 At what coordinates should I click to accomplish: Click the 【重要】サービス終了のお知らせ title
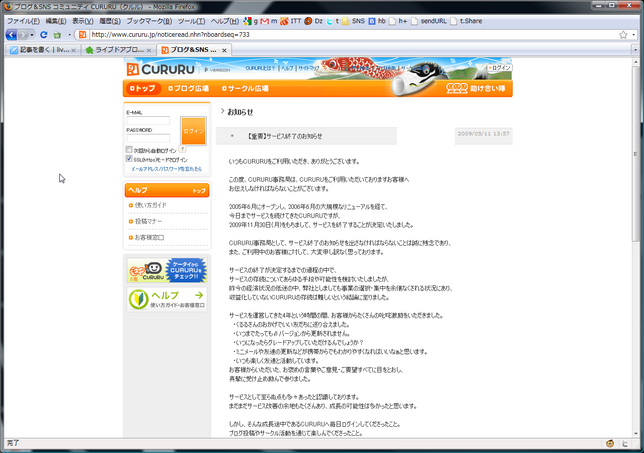(285, 136)
